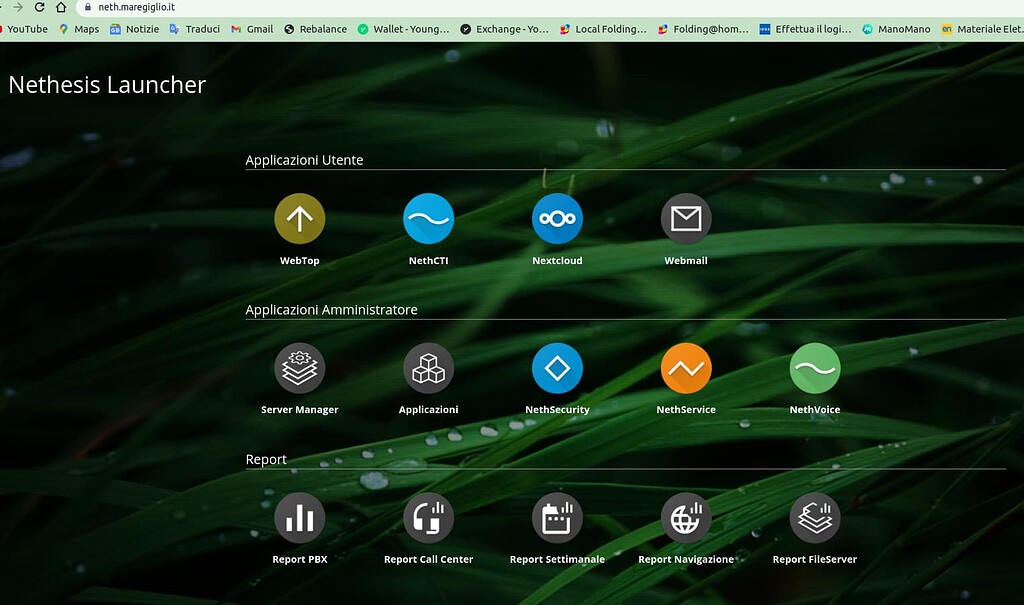The height and width of the screenshot is (605, 1024).
Task: Open the Materiale Elet... bookmark
Action: coord(982,29)
